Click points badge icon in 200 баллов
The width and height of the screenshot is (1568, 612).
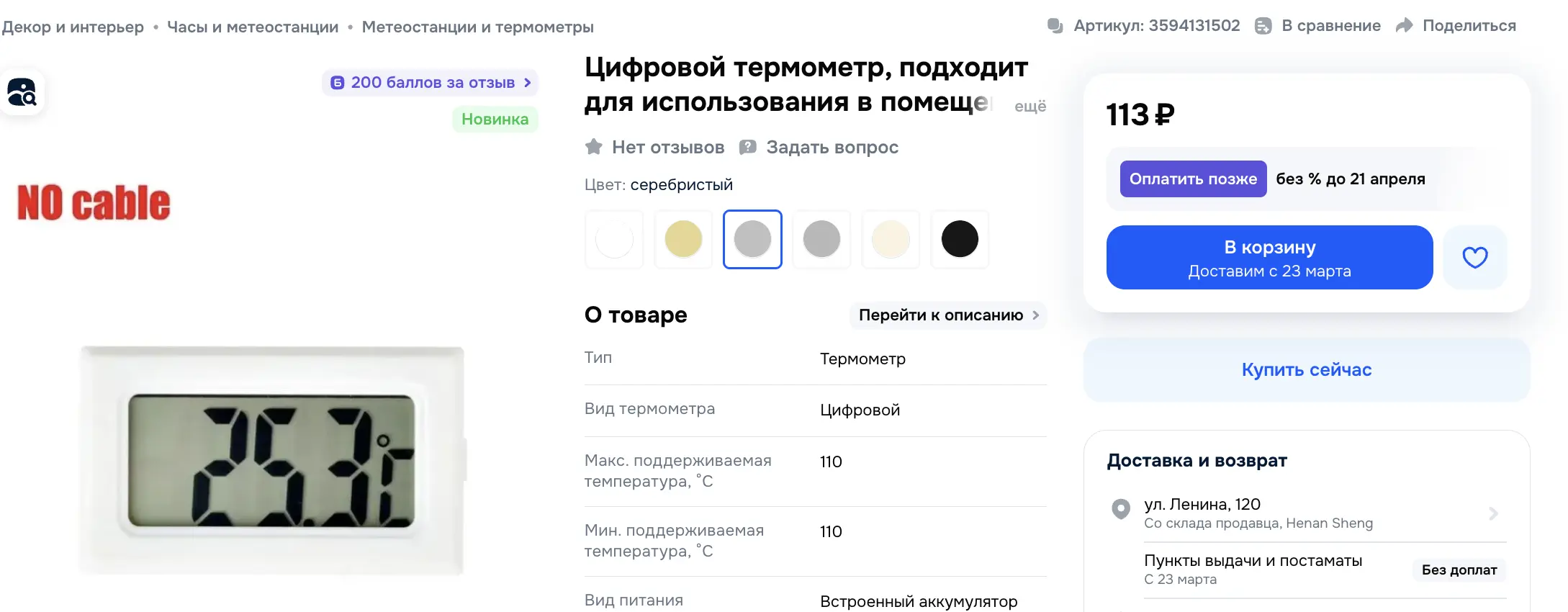(x=337, y=83)
